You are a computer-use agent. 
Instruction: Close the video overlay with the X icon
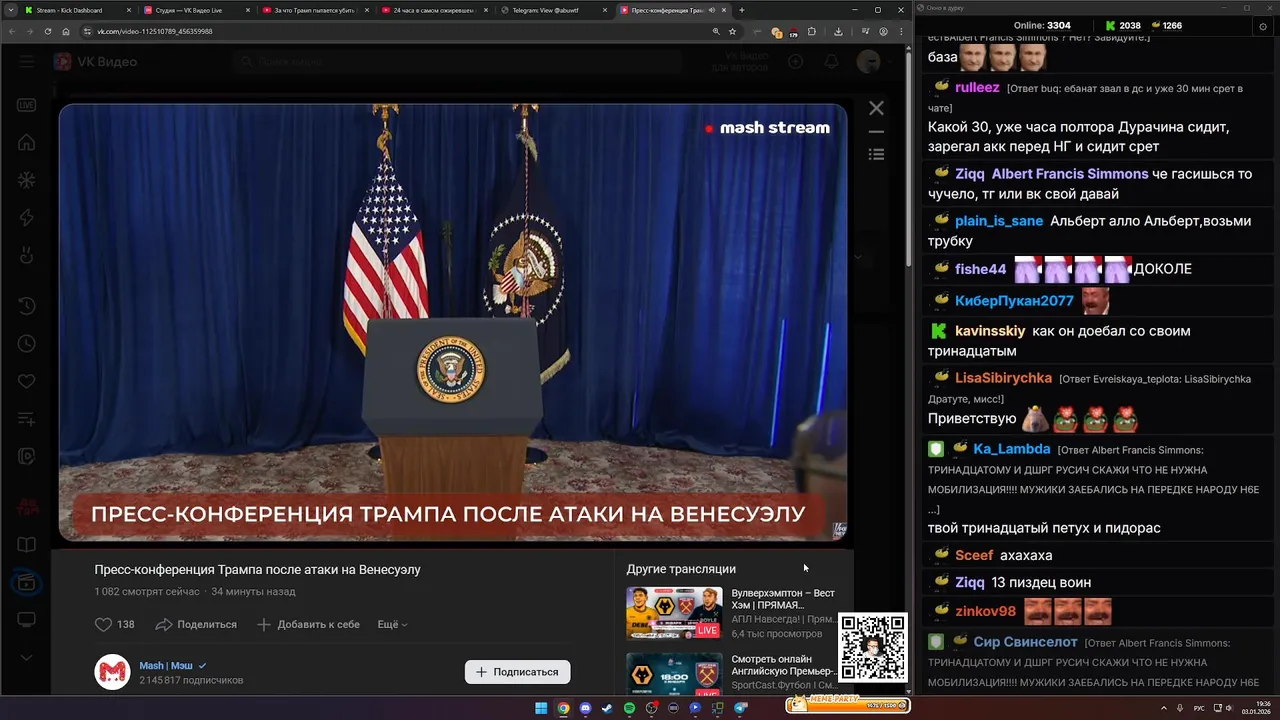(876, 108)
